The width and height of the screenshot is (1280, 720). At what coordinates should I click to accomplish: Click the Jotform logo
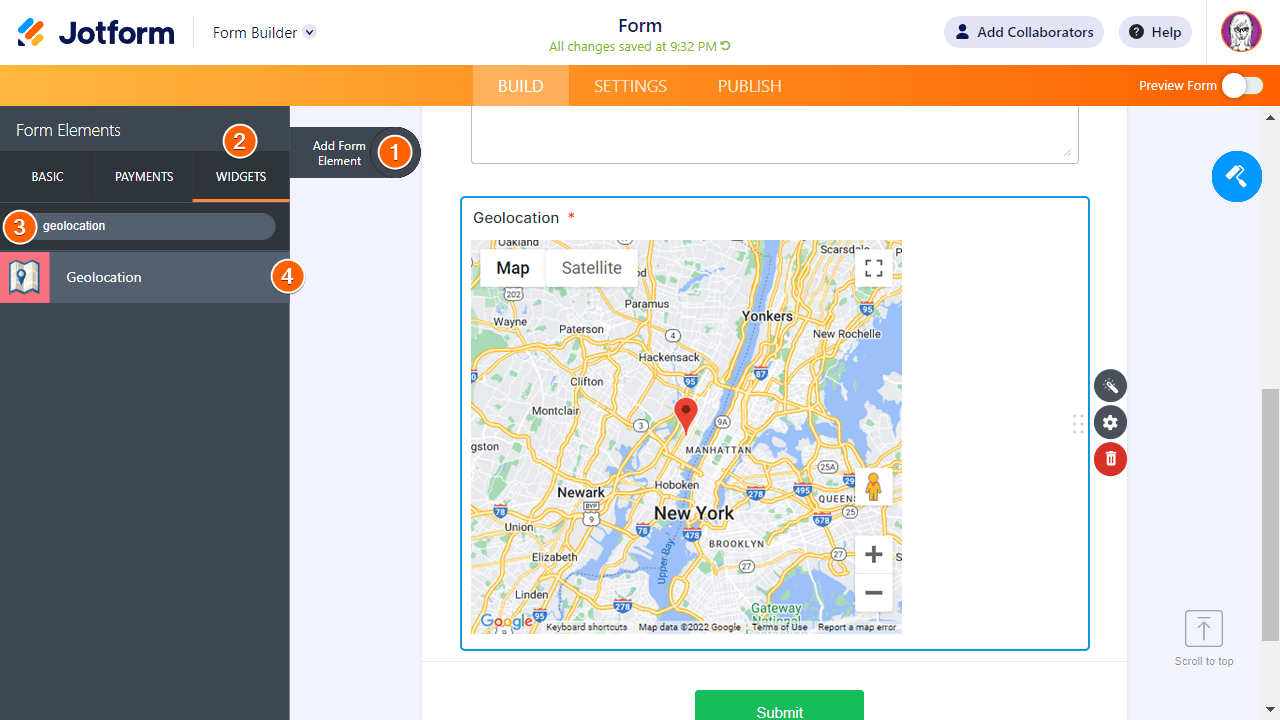(x=96, y=32)
